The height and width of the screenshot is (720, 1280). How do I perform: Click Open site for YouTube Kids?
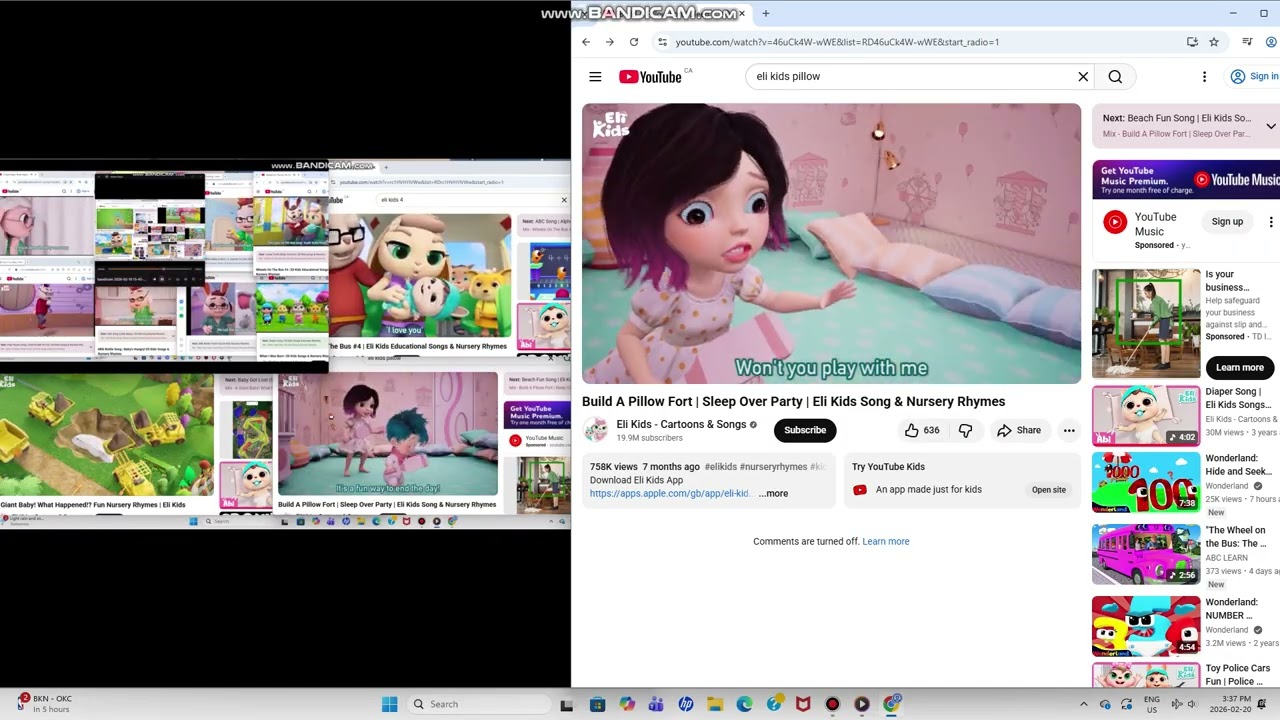coord(1049,490)
